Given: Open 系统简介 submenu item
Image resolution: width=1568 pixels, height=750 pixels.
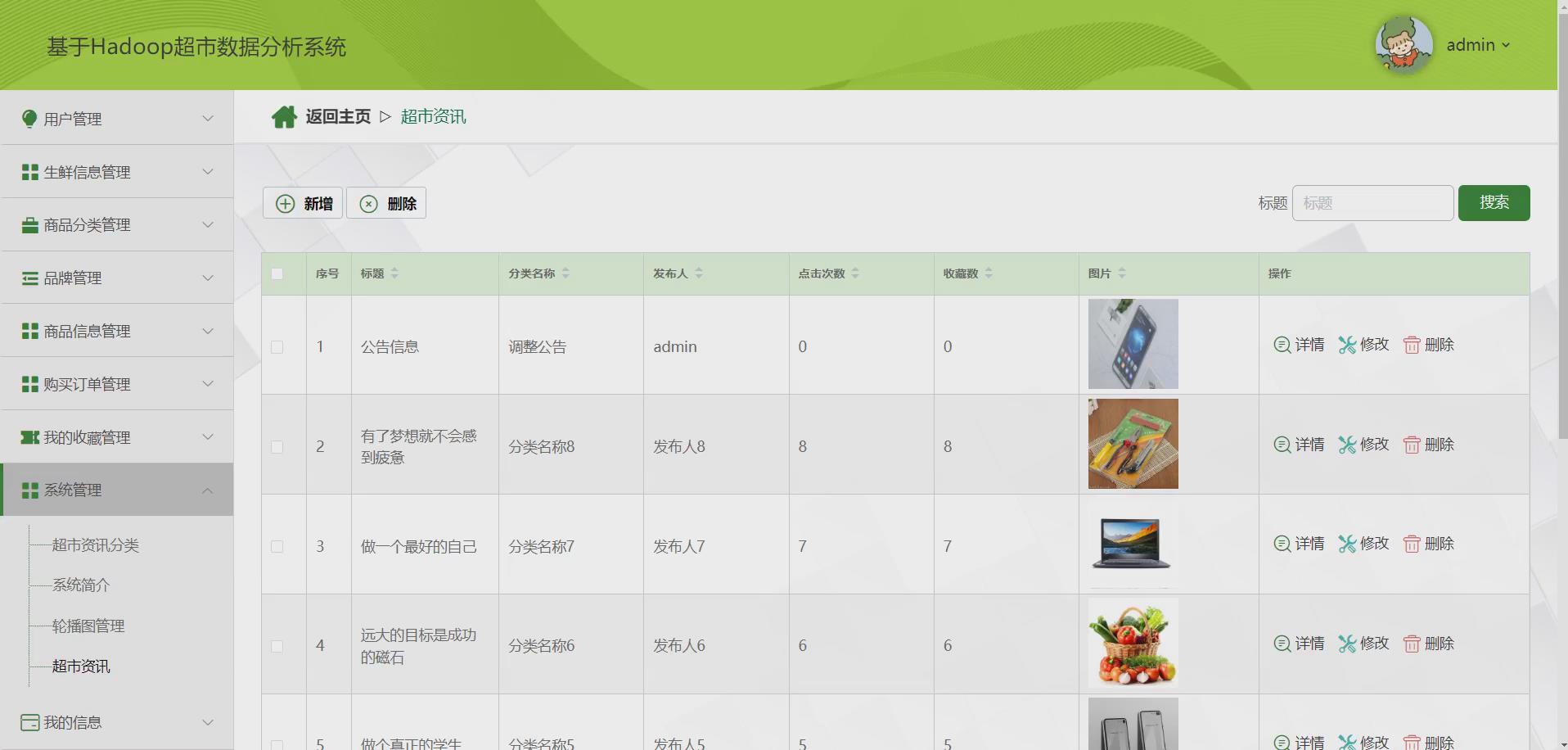Looking at the screenshot, I should [81, 585].
